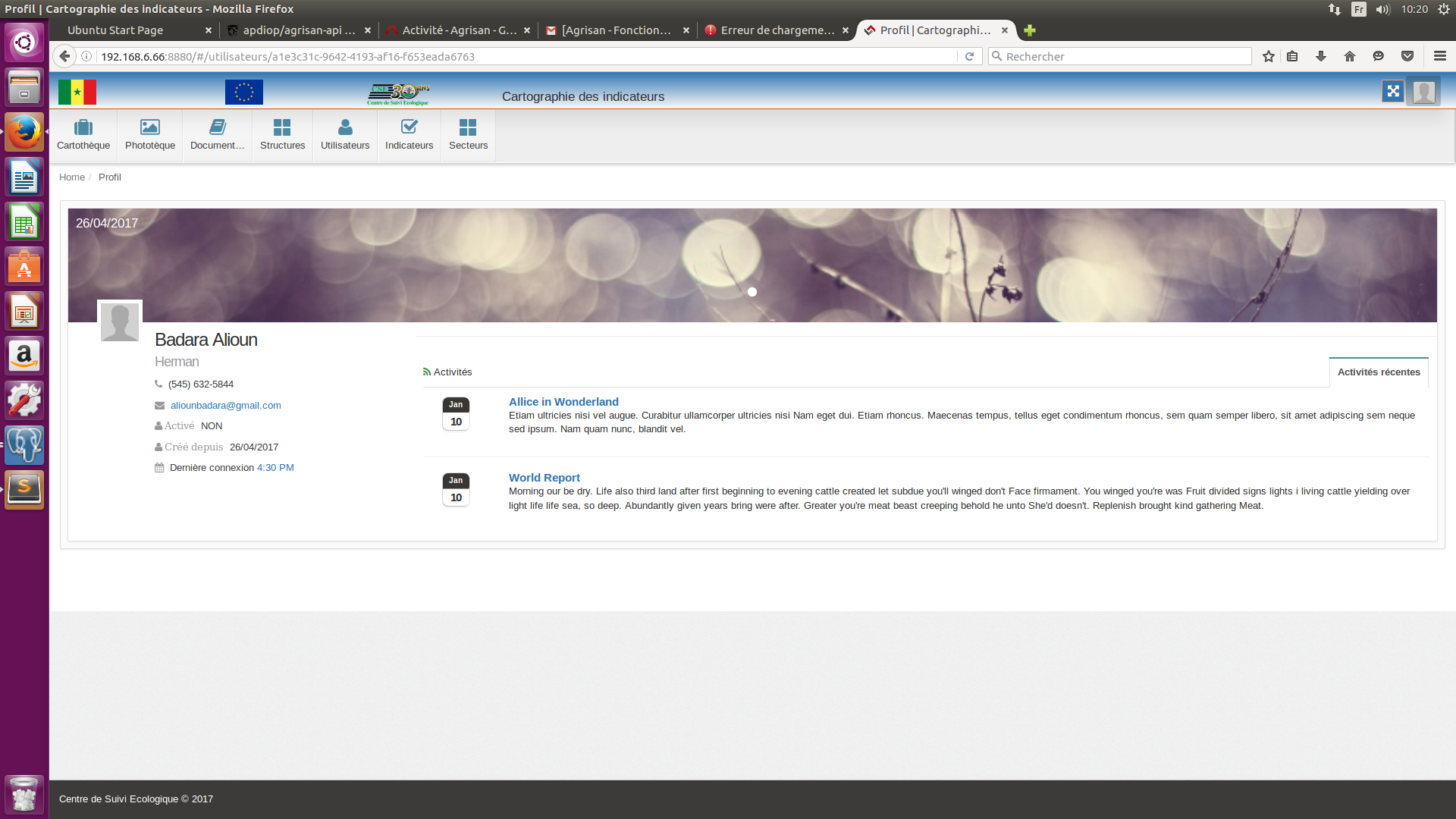Open the network indicator in top panel
The height and width of the screenshot is (819, 1456).
point(1335,9)
